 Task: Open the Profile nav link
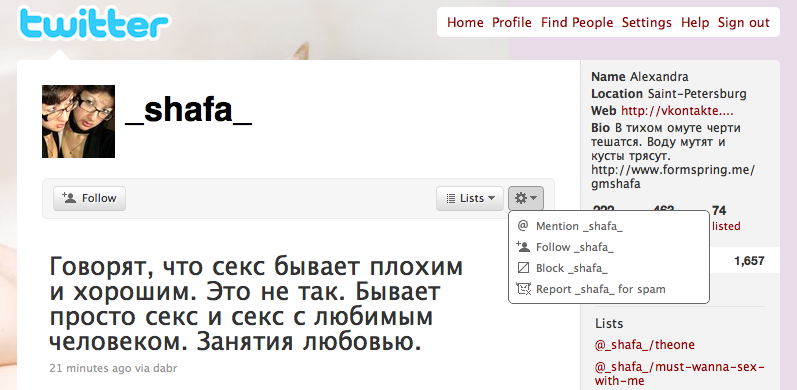coord(512,22)
